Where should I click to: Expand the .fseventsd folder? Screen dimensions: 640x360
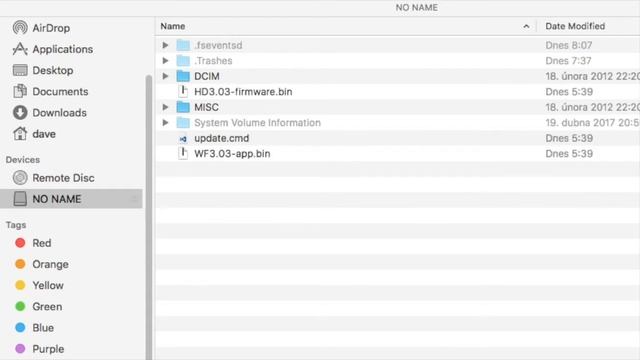point(165,45)
